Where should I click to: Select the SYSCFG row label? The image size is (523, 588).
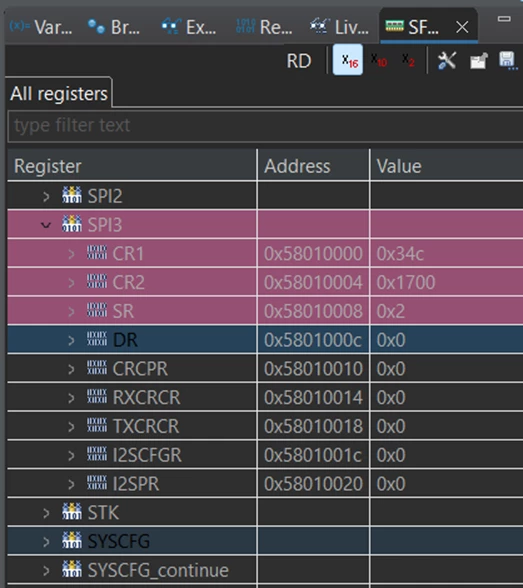118,542
